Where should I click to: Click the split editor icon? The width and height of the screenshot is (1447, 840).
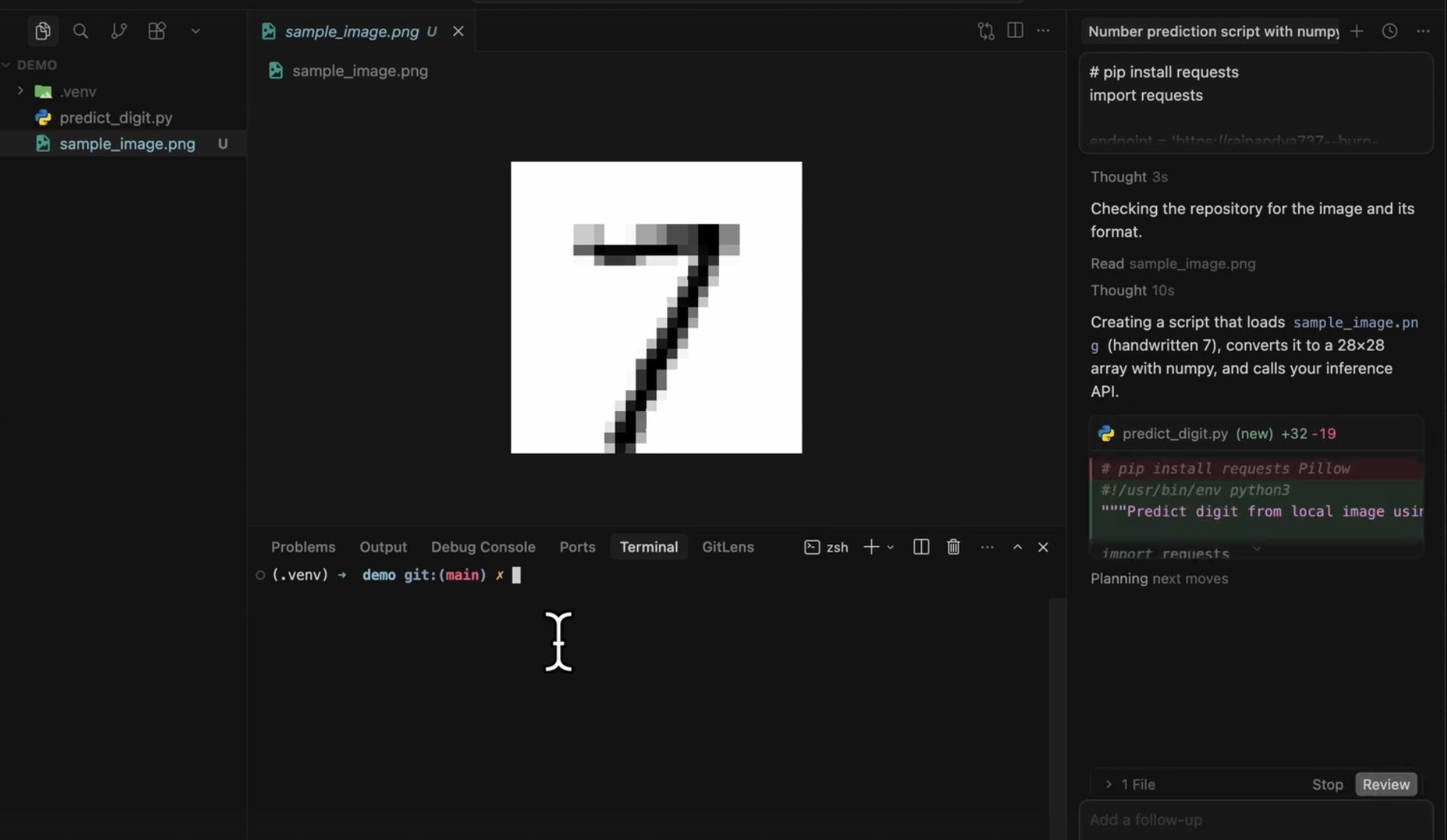pos(1015,30)
